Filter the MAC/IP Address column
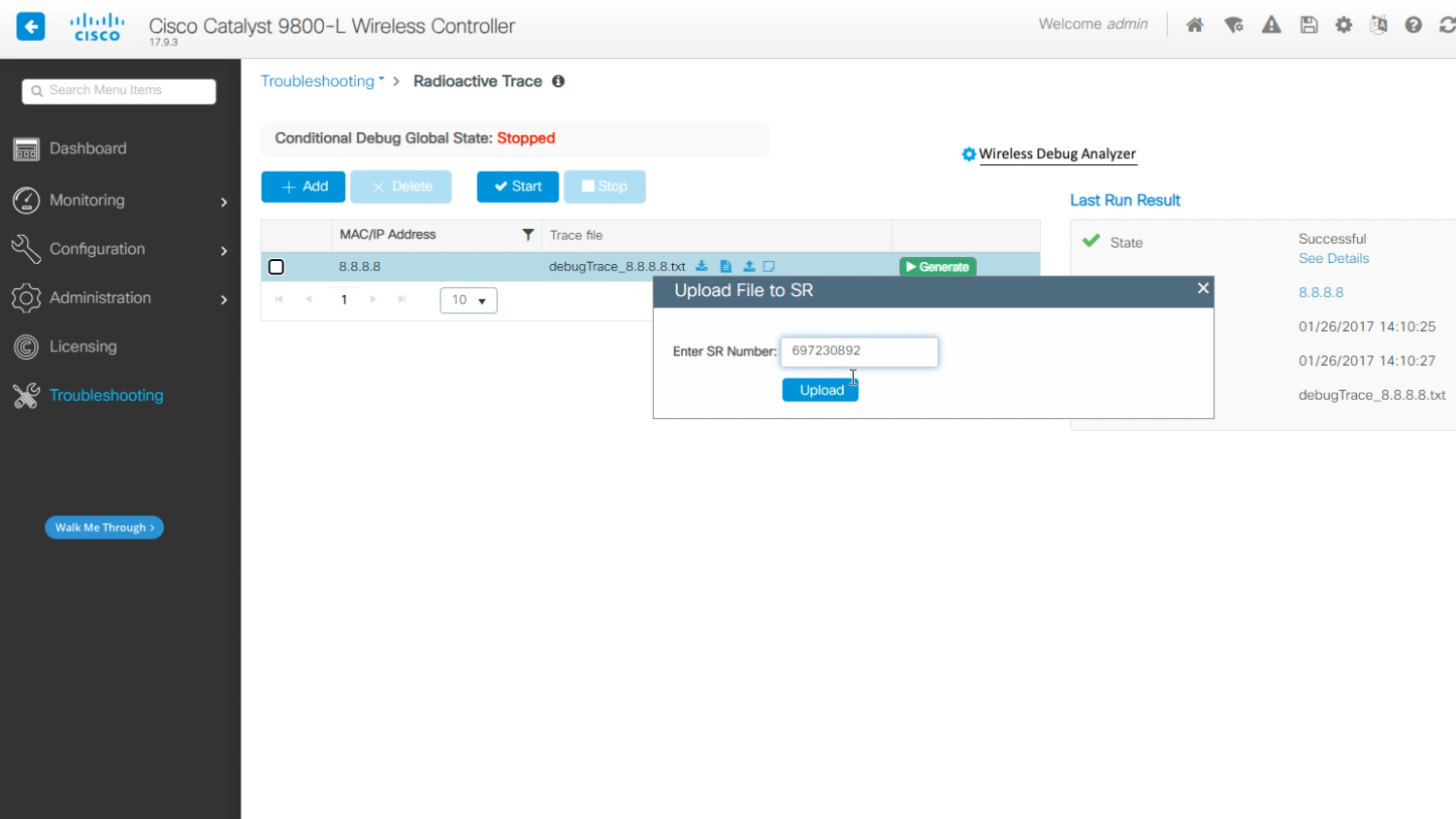 pos(528,235)
